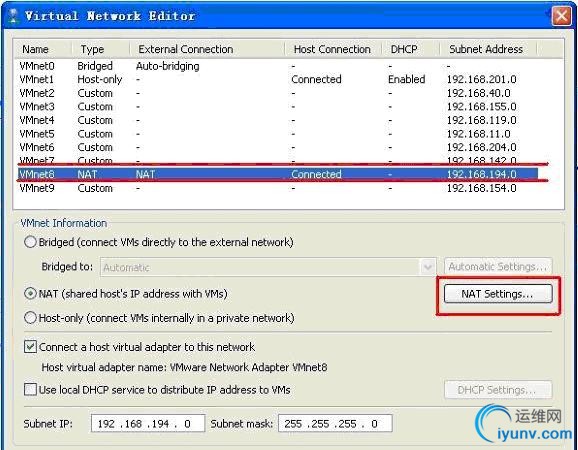Click the Subnet mask input field
Screen dimensions: 578x450
pyautogui.click(x=335, y=423)
